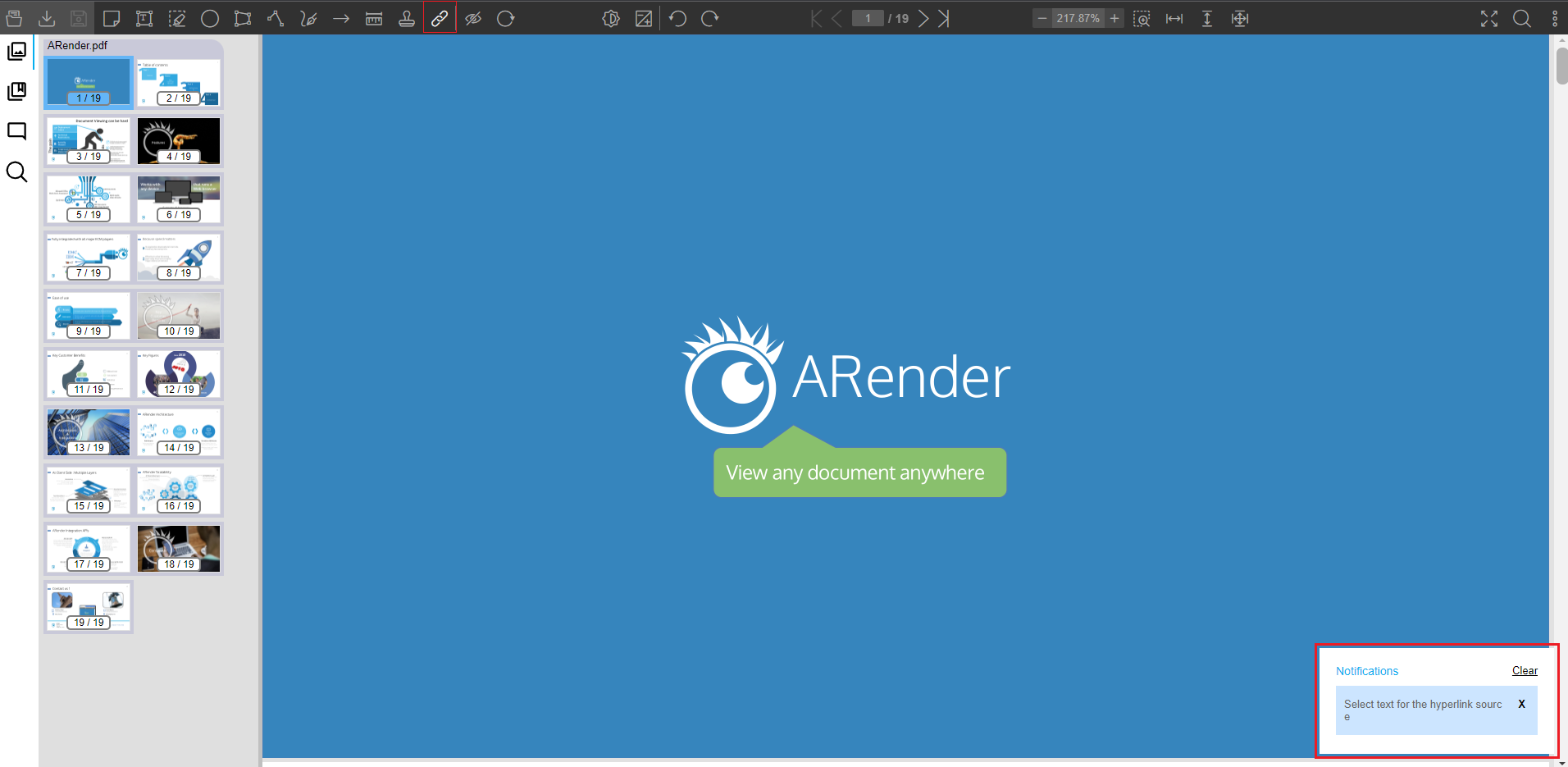1568x767 pixels.
Task: Refresh annotations with the circular arrow icon
Action: click(506, 18)
